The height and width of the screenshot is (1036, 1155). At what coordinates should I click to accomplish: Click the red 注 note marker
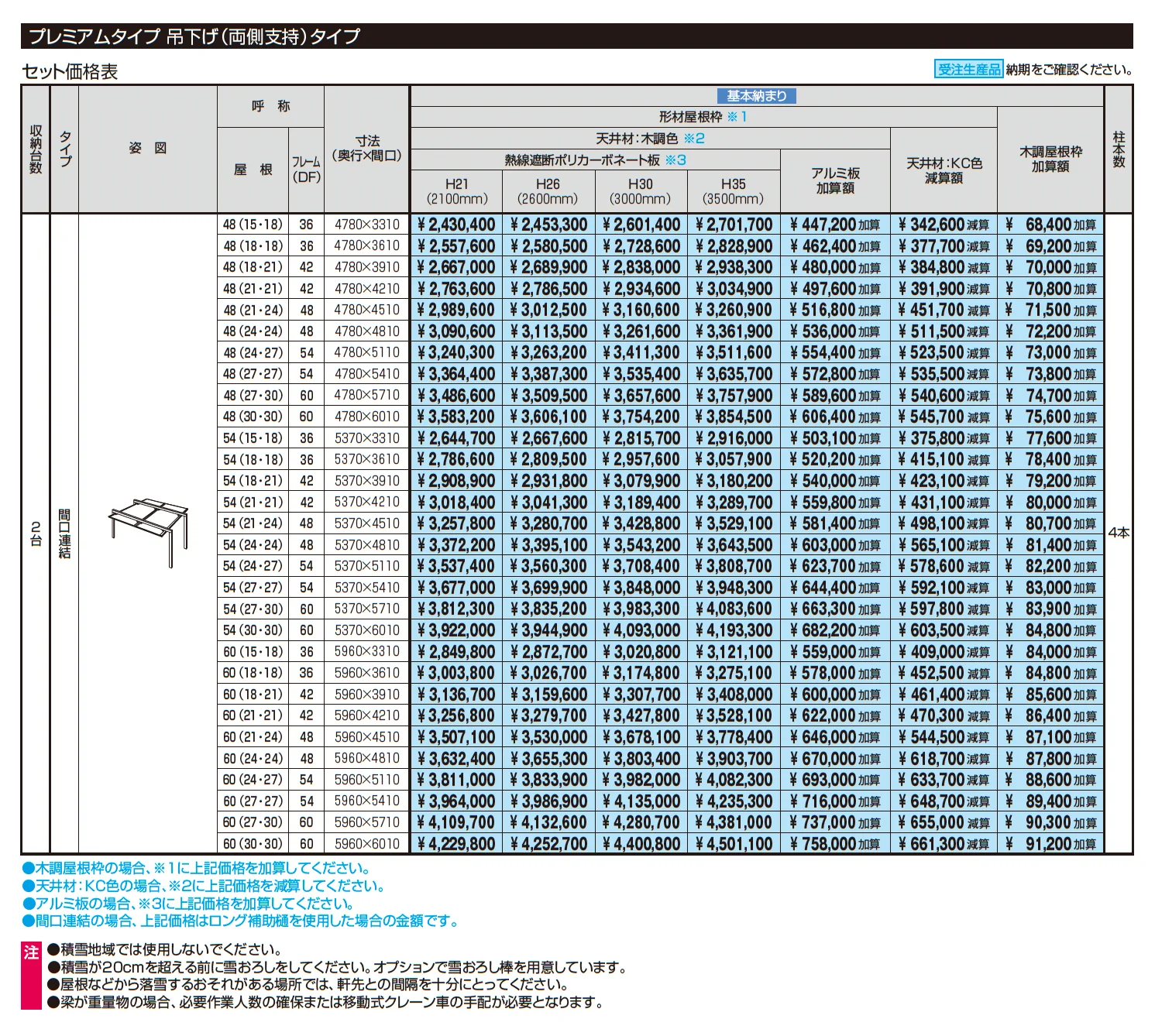point(31,976)
